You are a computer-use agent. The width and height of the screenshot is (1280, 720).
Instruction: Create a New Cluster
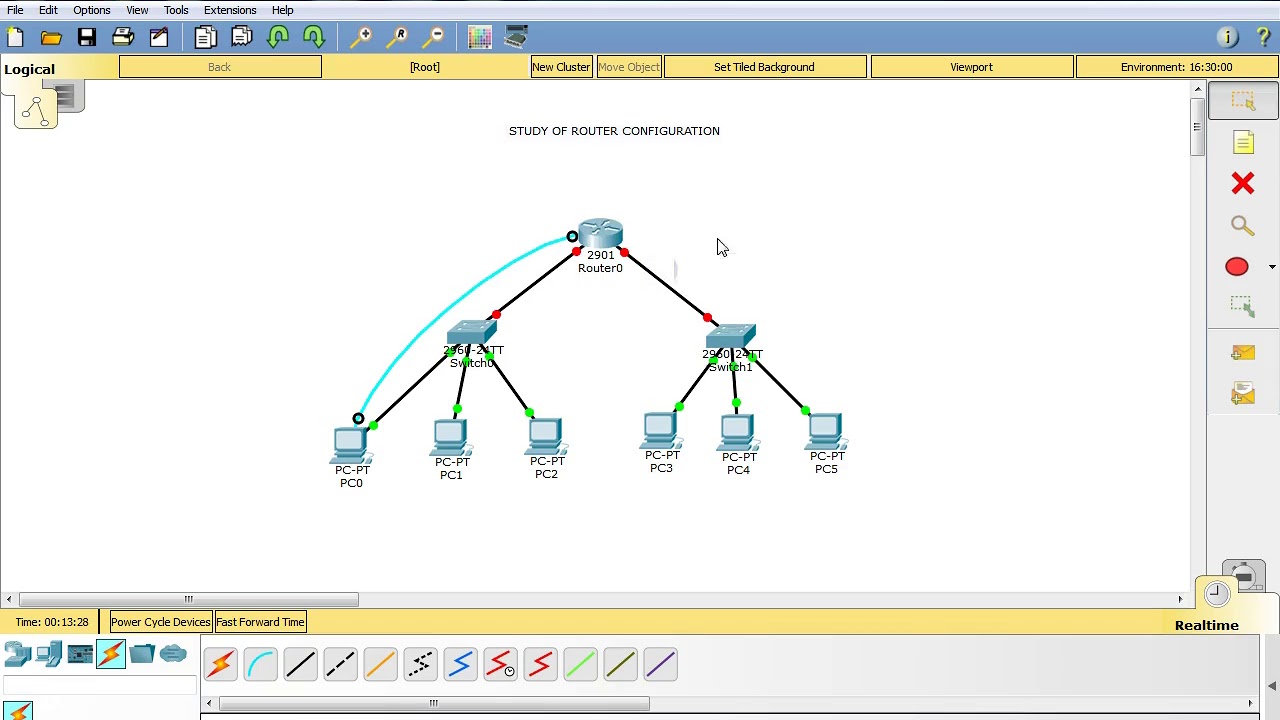coord(561,67)
